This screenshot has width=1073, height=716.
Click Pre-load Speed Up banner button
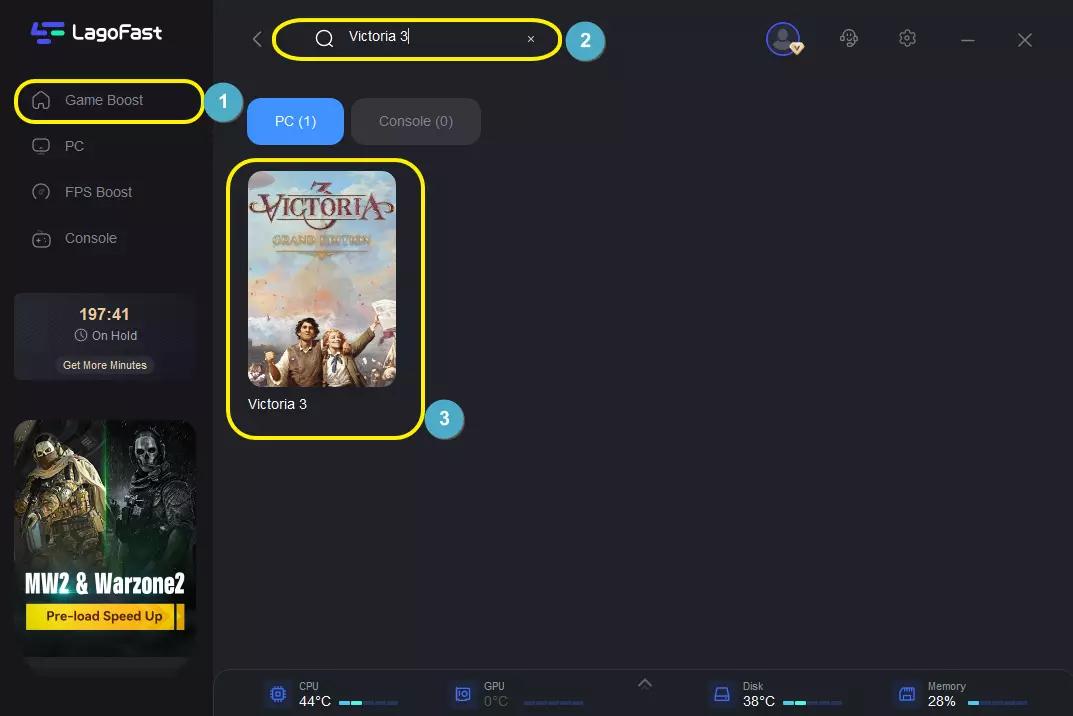tap(104, 616)
